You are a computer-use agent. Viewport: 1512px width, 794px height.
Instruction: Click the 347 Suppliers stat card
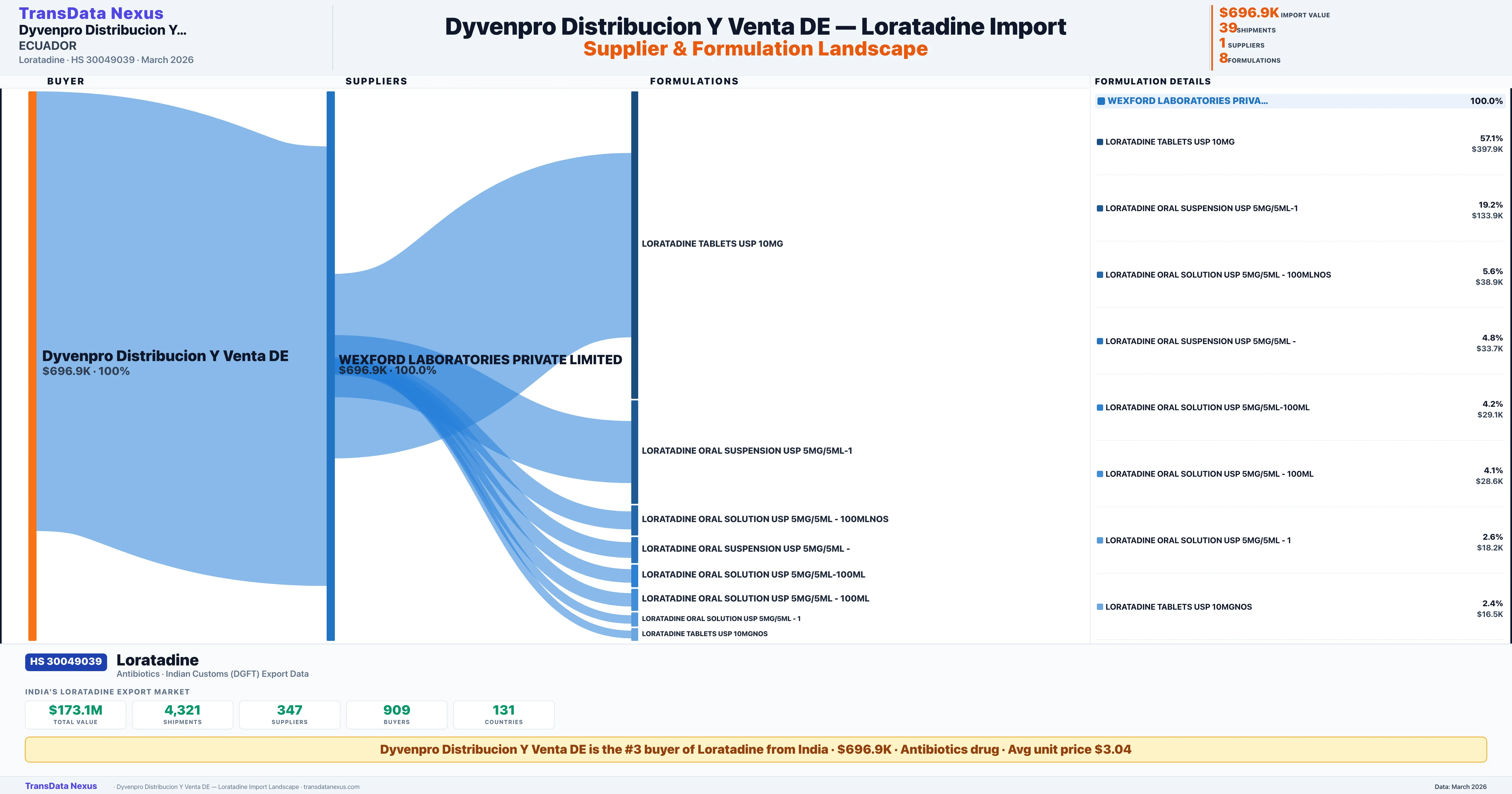[x=289, y=714]
